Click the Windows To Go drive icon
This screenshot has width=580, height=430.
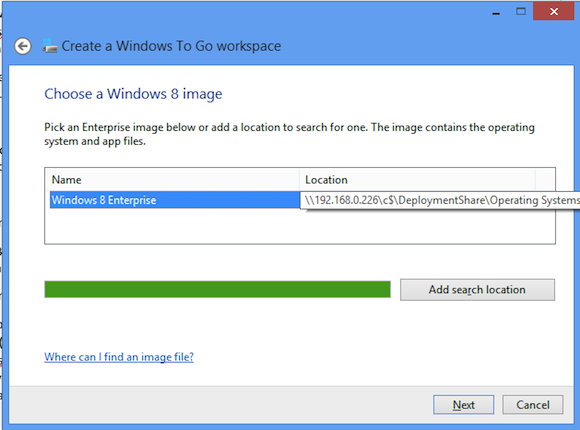point(50,46)
